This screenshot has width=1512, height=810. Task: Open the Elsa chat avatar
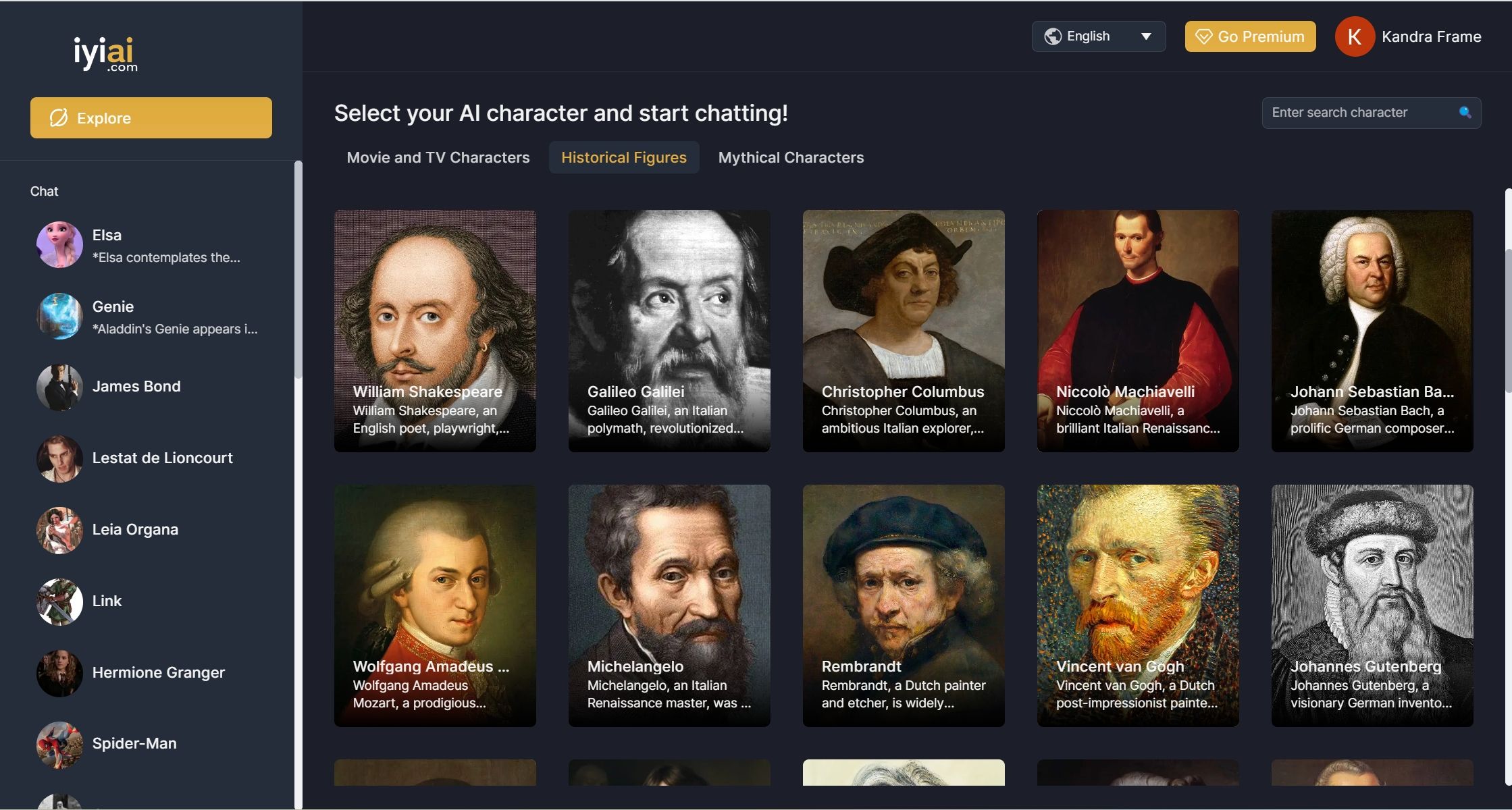(59, 244)
